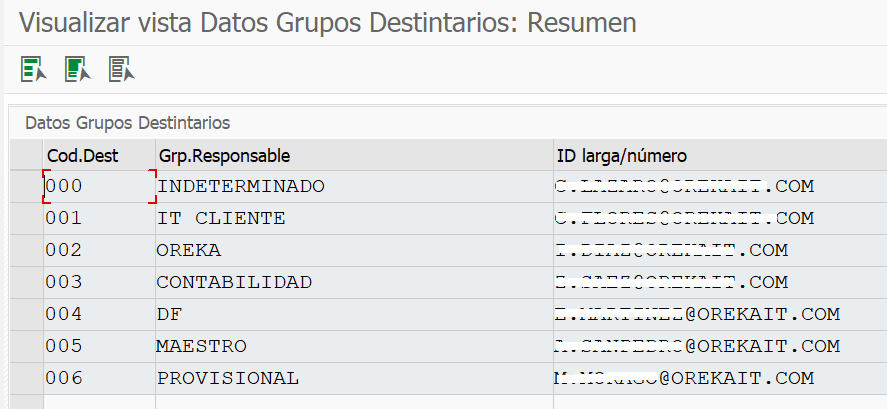Click the ID larga/número column header
The width and height of the screenshot is (887, 409).
pos(720,156)
